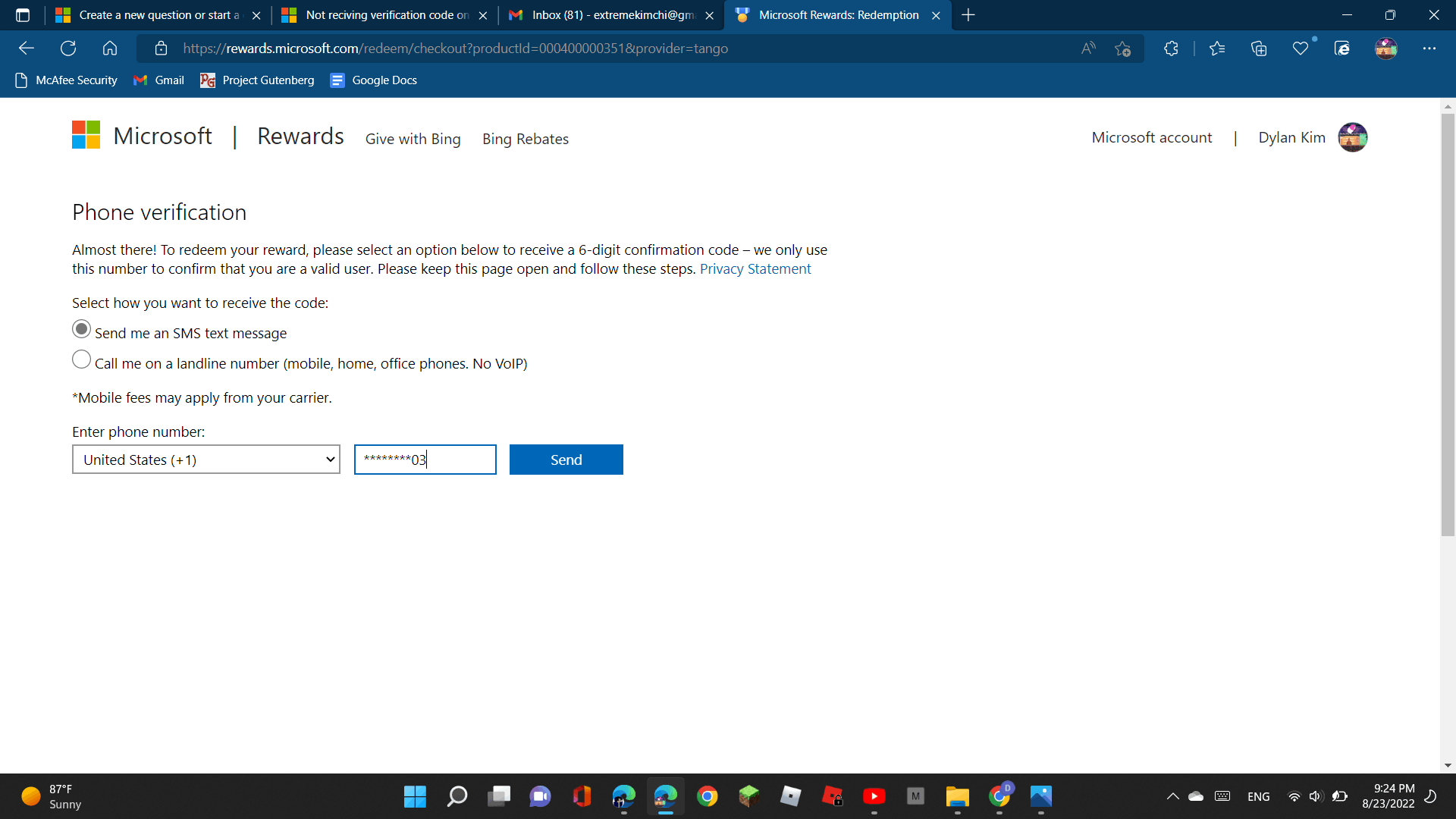Open browser Settings and more menu
The height and width of the screenshot is (819, 1456).
pyautogui.click(x=1429, y=49)
